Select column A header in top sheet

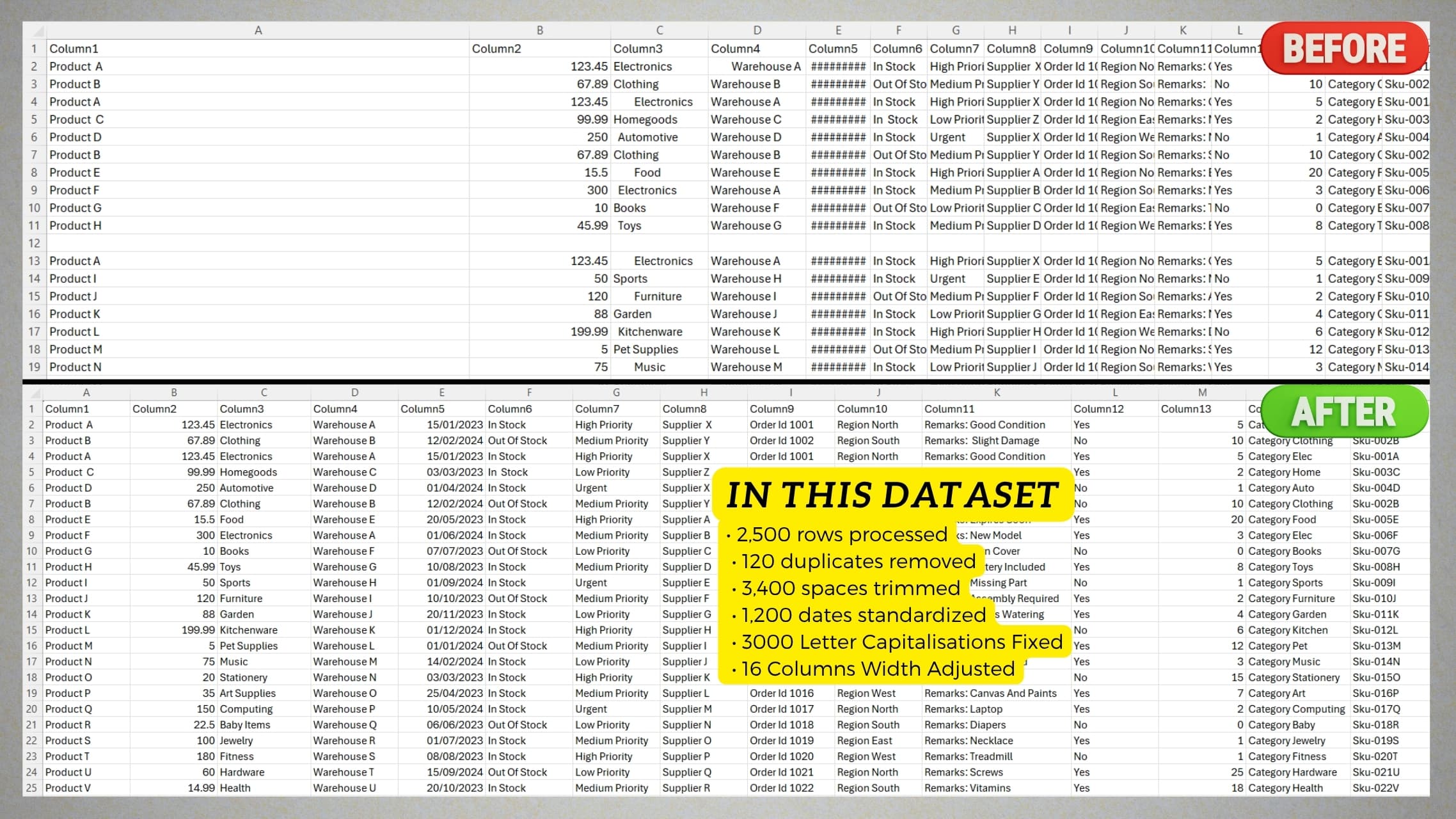[258, 30]
